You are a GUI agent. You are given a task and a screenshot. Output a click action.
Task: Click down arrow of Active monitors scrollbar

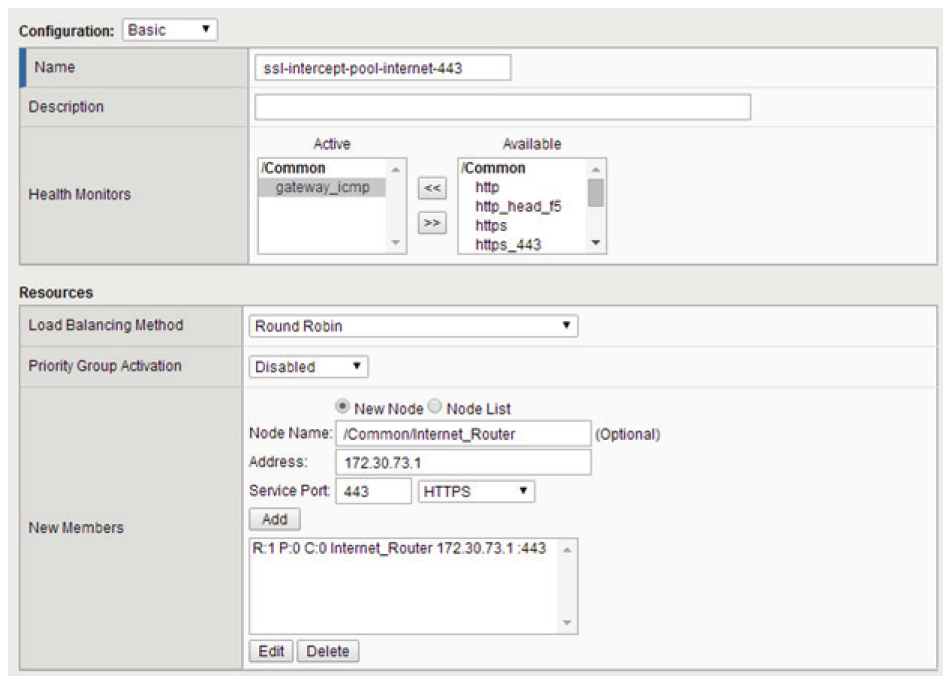pyautogui.click(x=395, y=243)
